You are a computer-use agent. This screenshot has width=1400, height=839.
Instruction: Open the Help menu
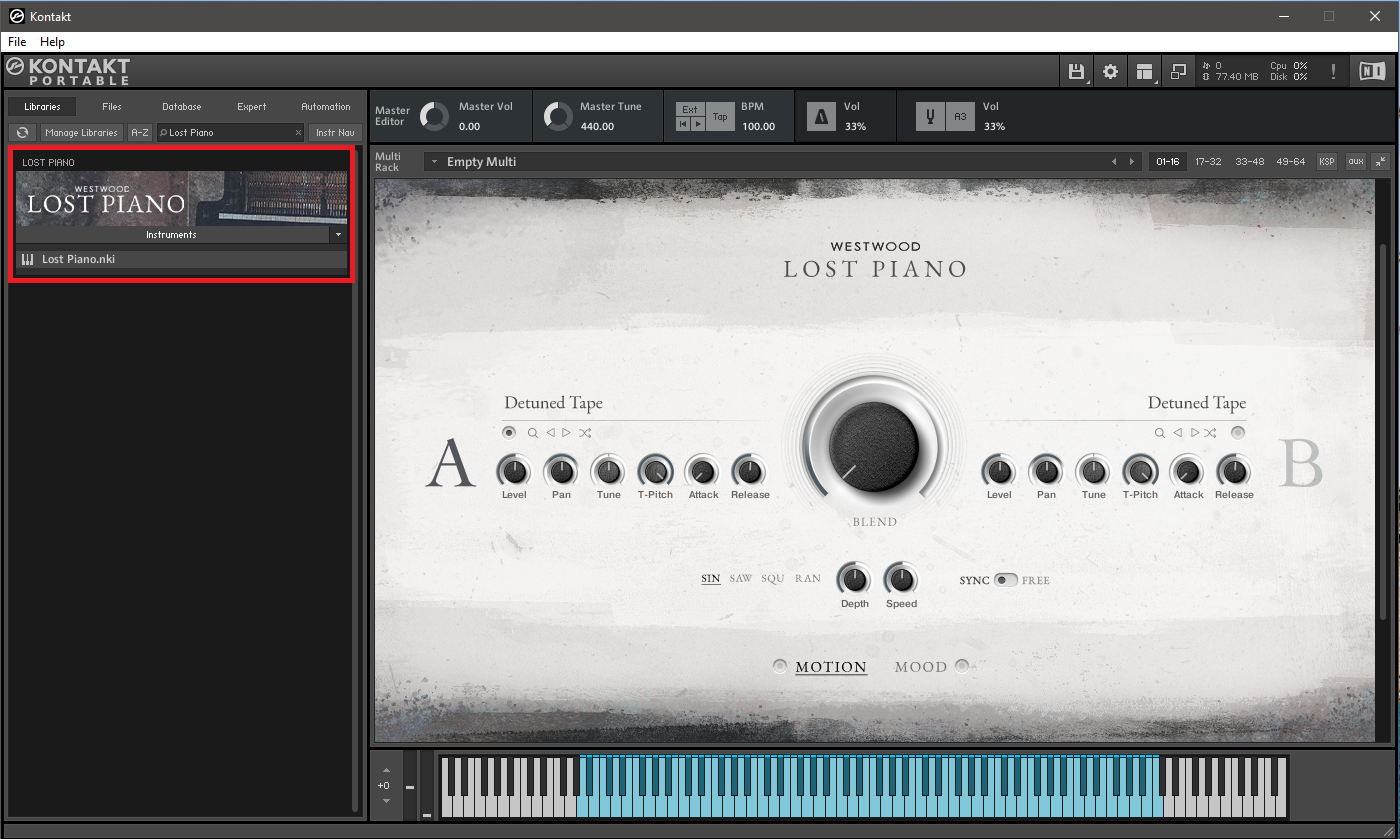[52, 42]
